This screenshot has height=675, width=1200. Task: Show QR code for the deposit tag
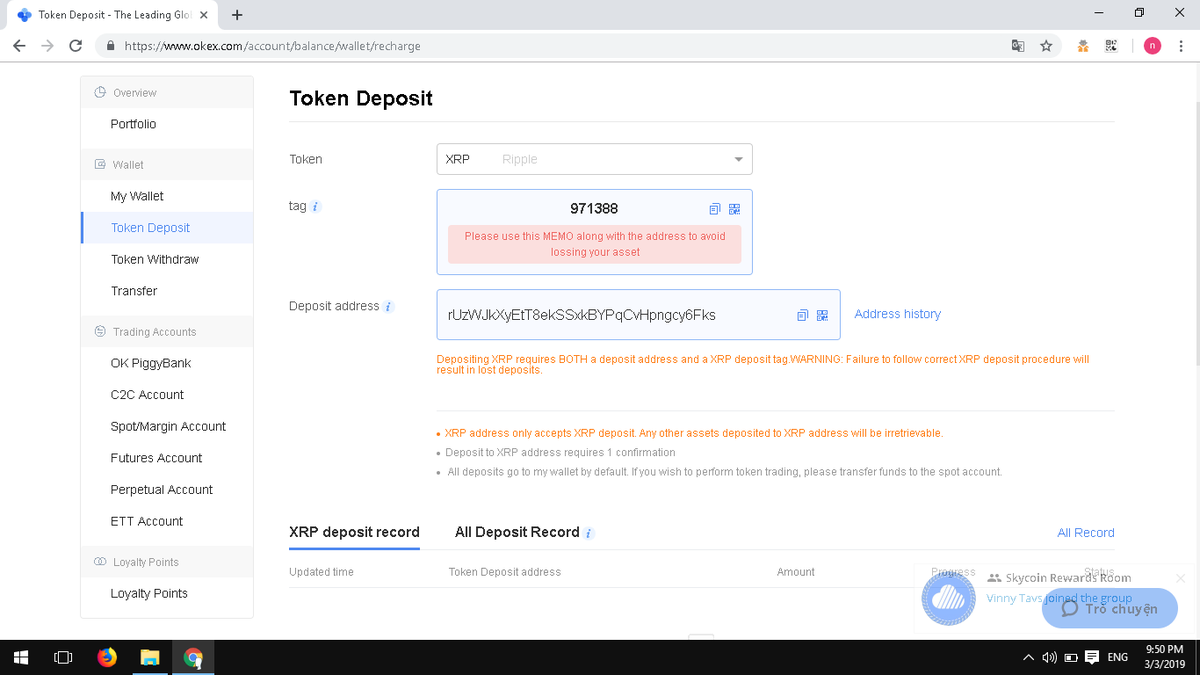pyautogui.click(x=735, y=209)
